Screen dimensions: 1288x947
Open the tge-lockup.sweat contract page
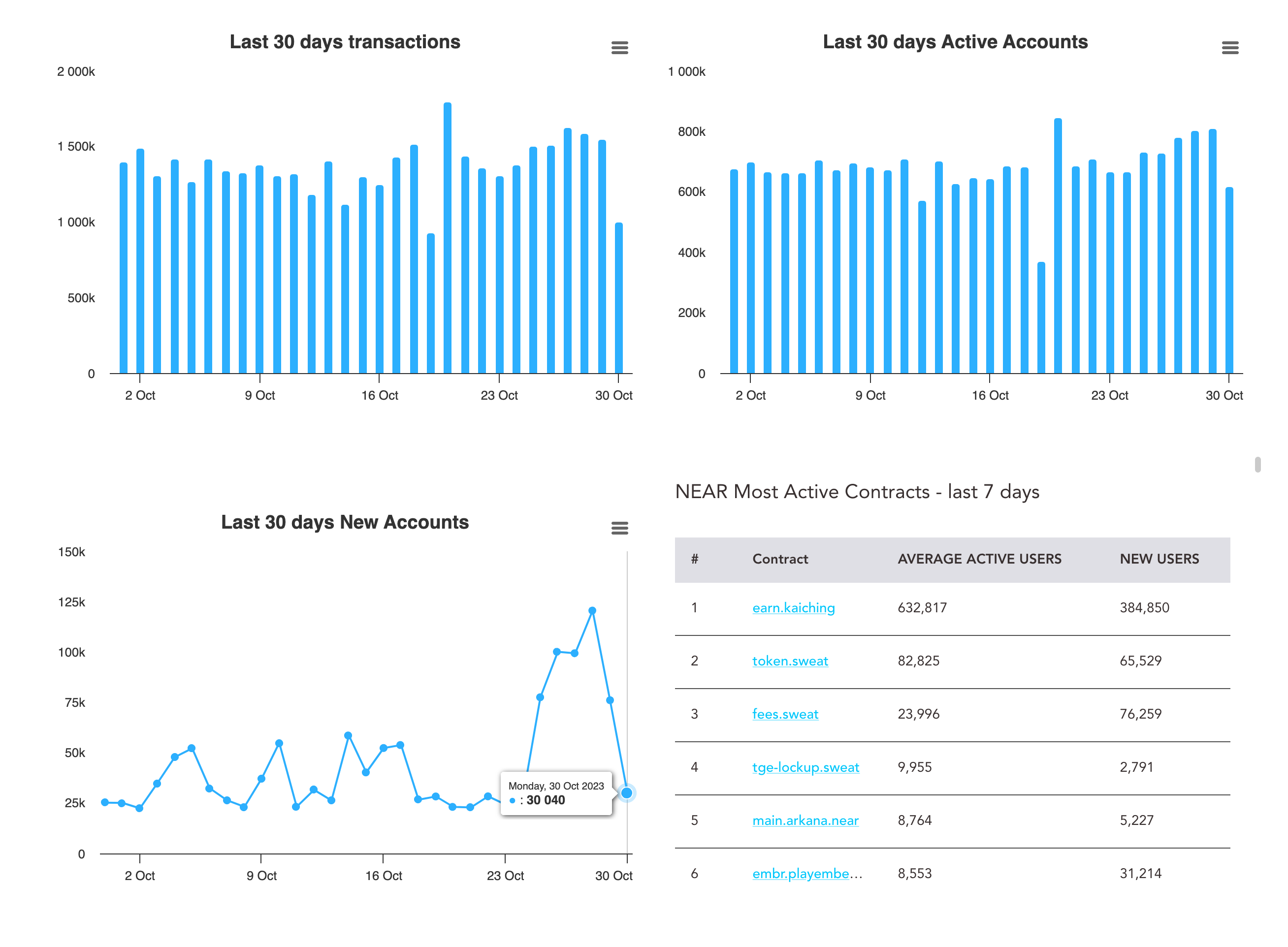[805, 767]
